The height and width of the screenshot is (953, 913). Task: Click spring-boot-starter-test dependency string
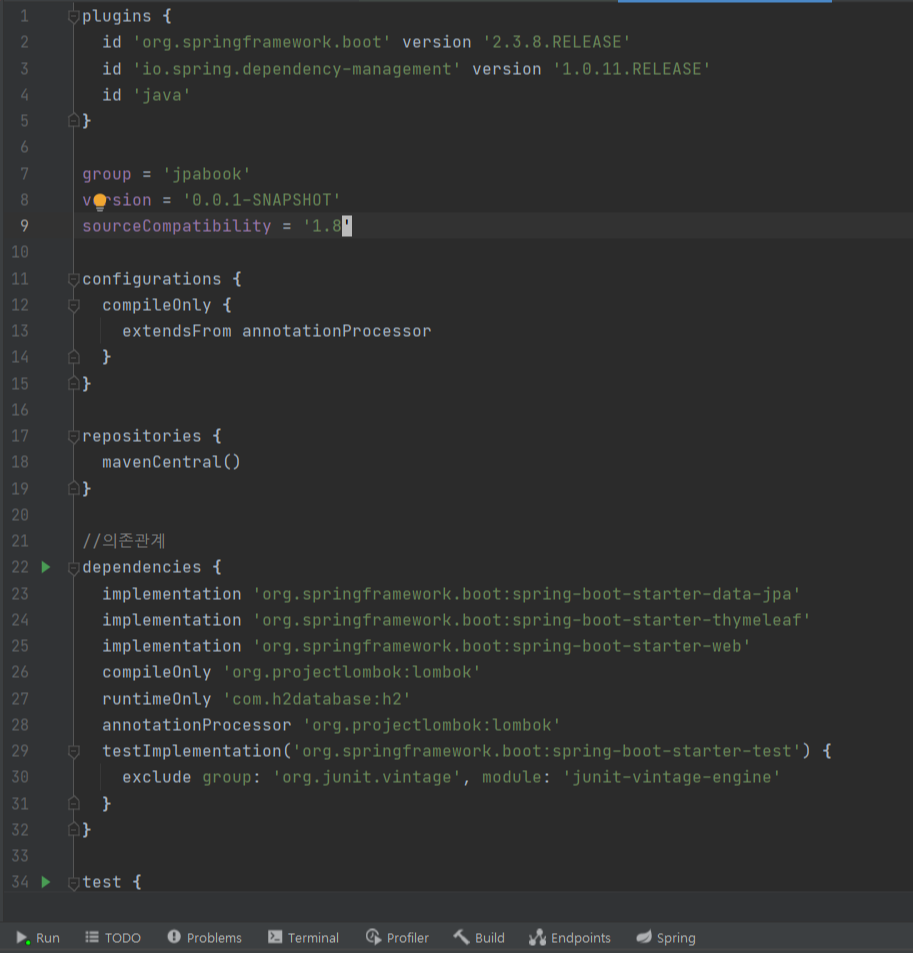546,751
